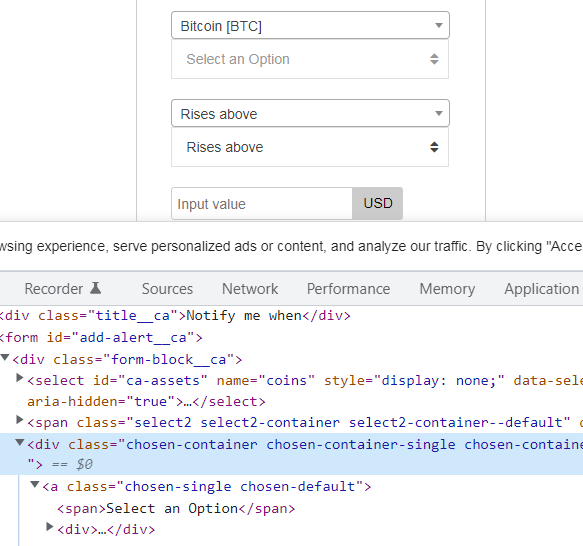Image resolution: width=583 pixels, height=546 pixels.
Task: Open the 'Select an Option' chosen dropdown
Action: (310, 59)
